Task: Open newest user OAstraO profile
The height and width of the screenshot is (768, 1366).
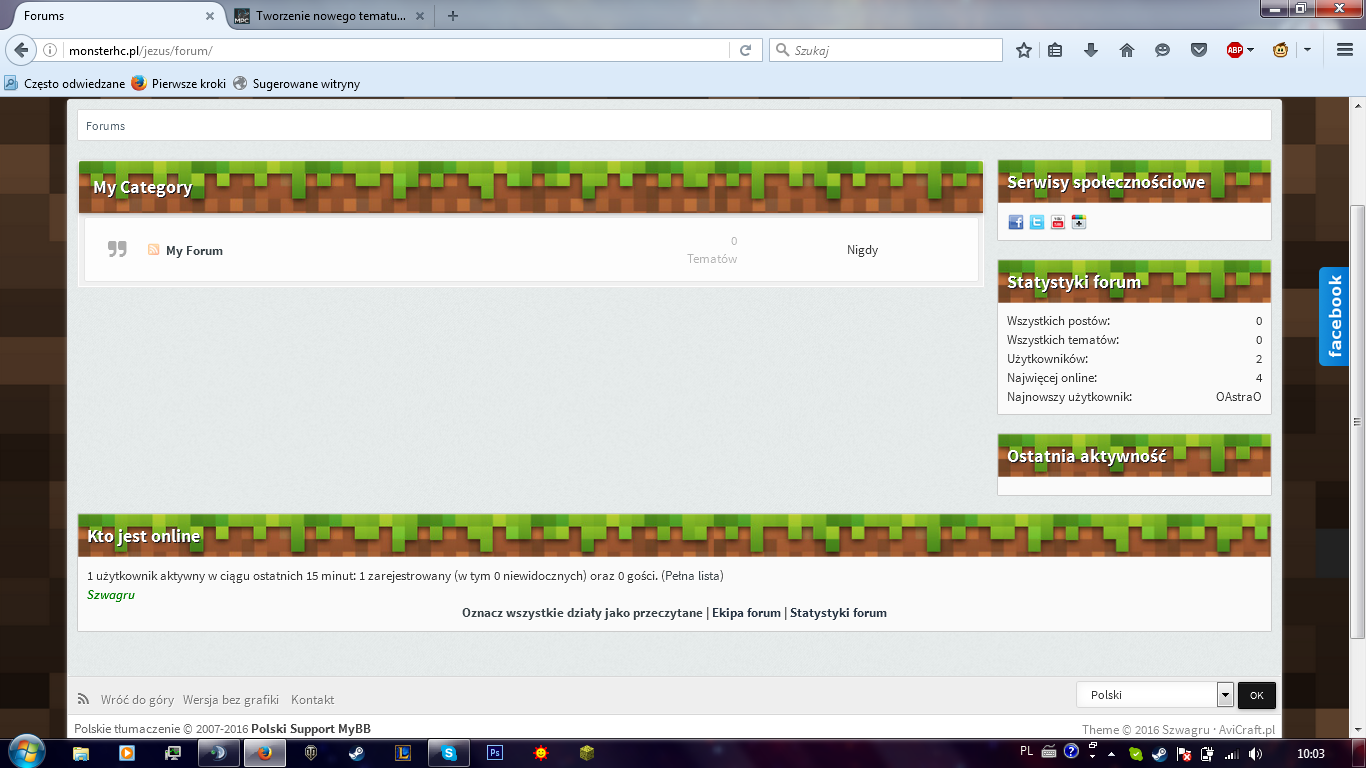Action: tap(1239, 397)
